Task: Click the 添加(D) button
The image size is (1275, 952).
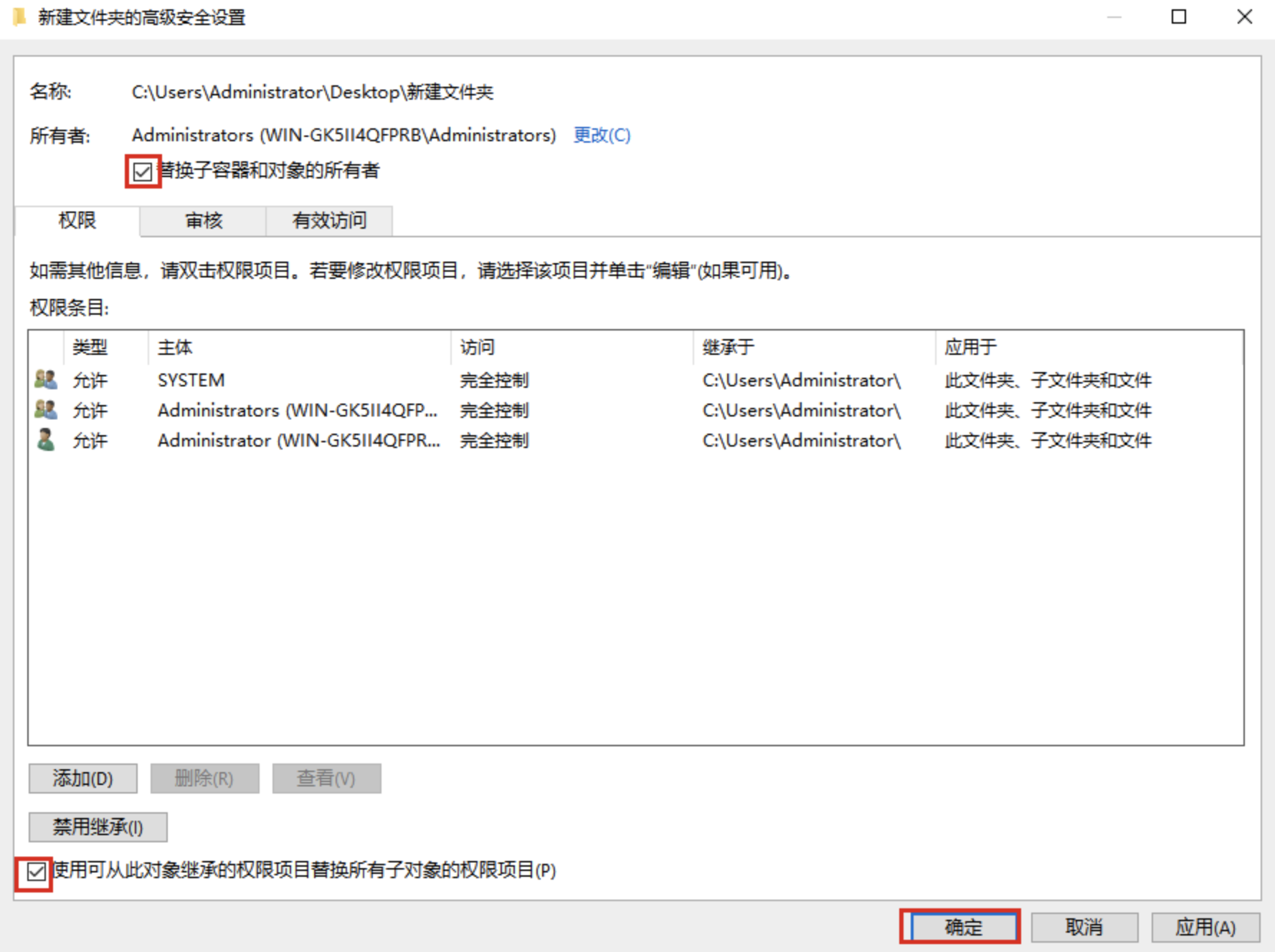Action: click(x=83, y=779)
